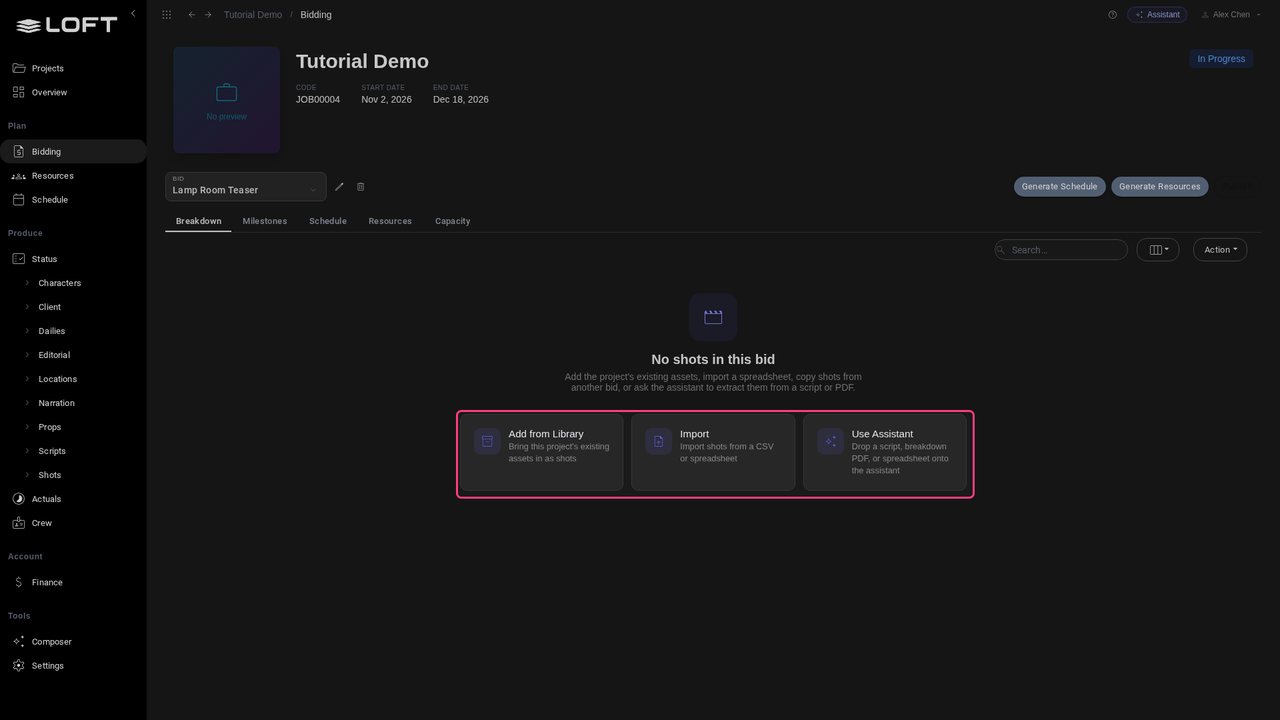Switch to the bid's Resources tab

(390, 221)
